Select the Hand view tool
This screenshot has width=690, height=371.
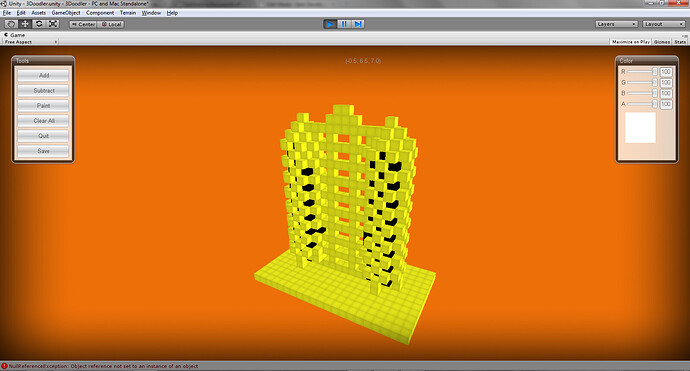pyautogui.click(x=11, y=24)
